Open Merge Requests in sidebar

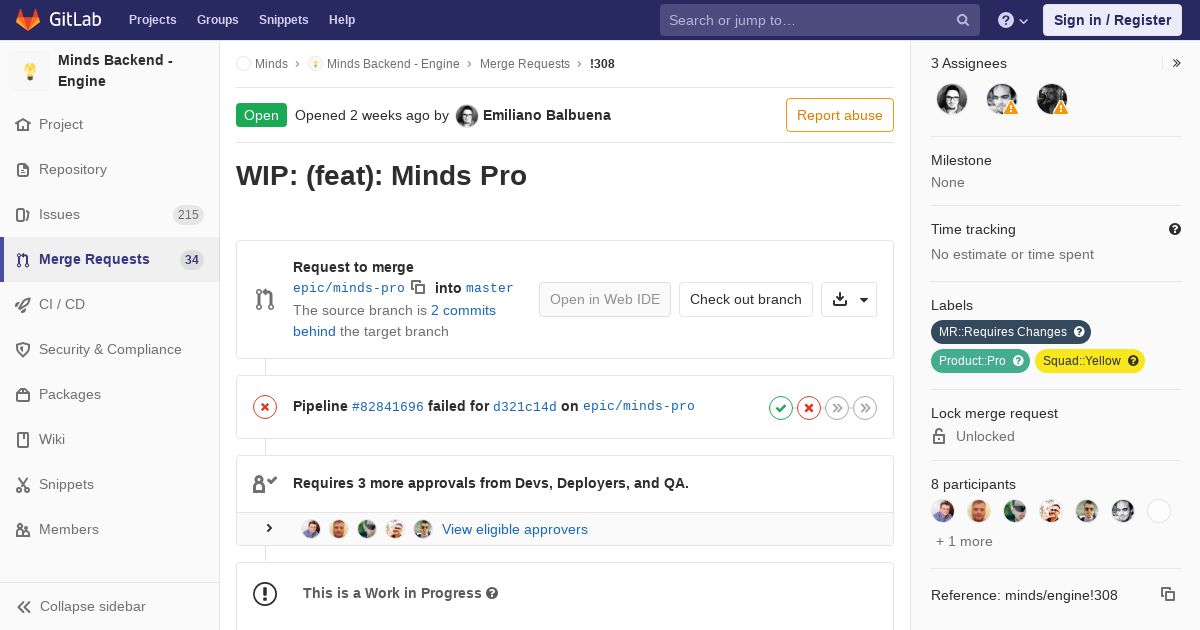coord(110,259)
